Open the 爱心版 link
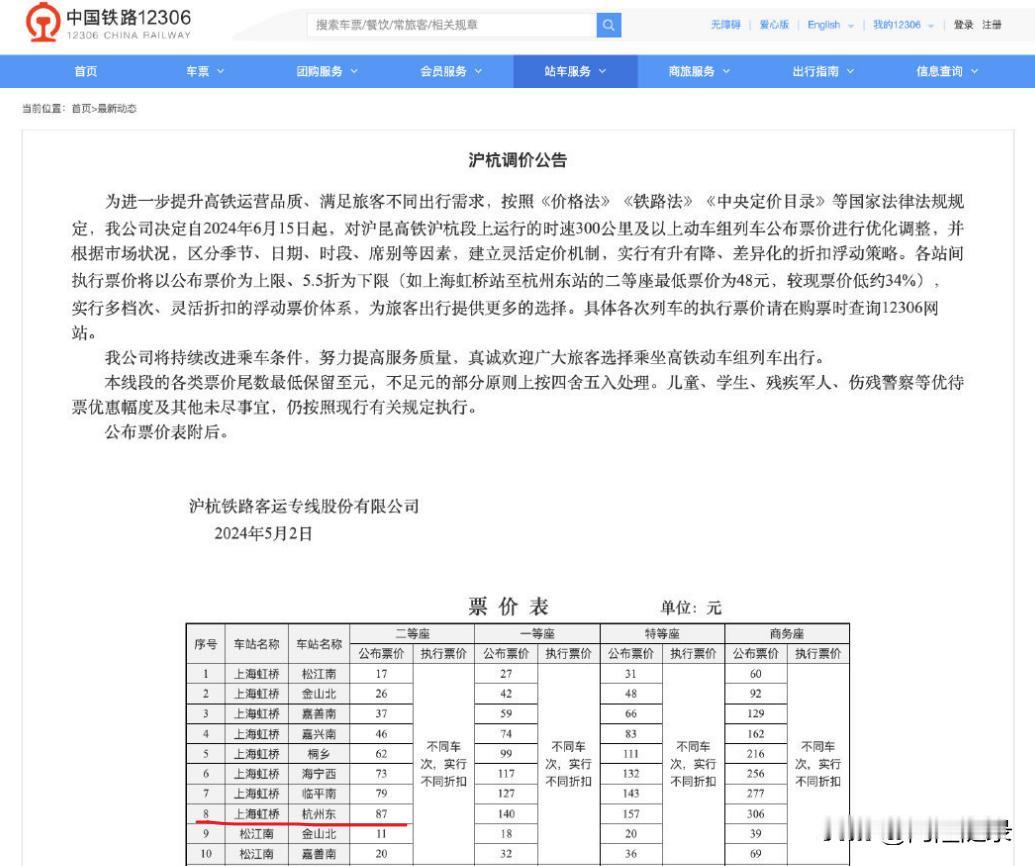Image resolution: width=1035 pixels, height=866 pixels. coord(774,25)
